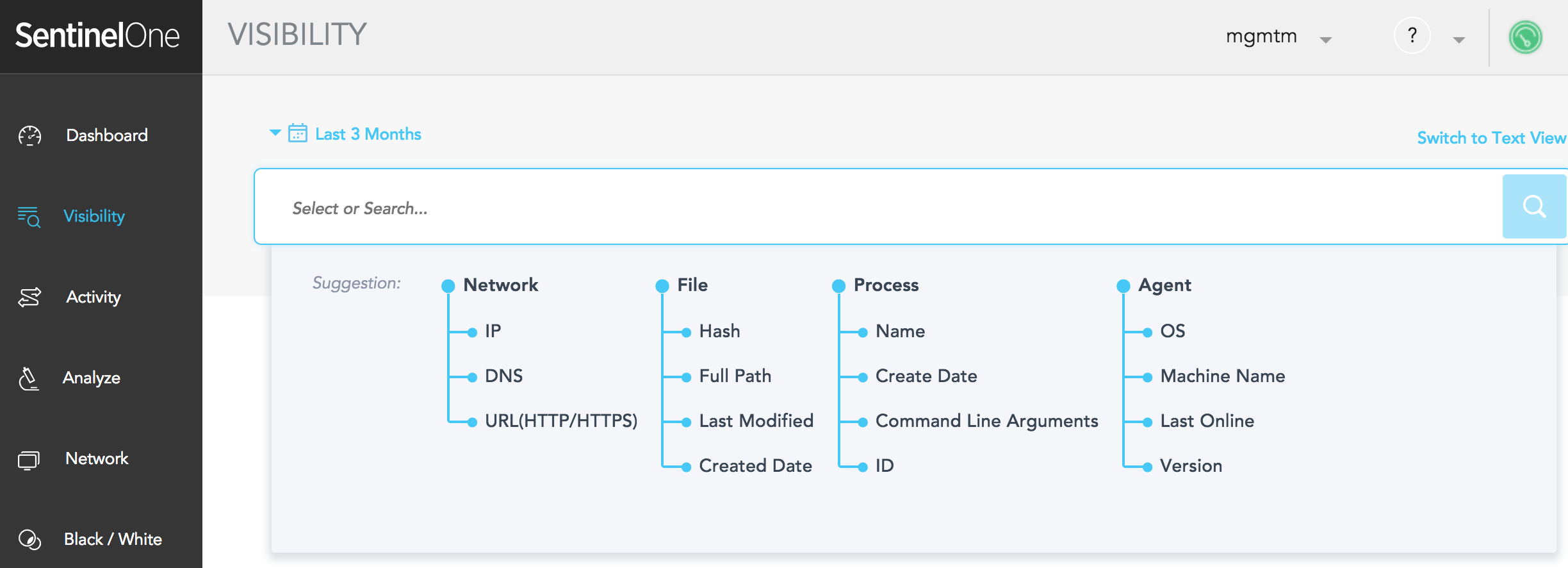This screenshot has height=568, width=1568.
Task: Open the Activity menu item
Action: point(94,297)
